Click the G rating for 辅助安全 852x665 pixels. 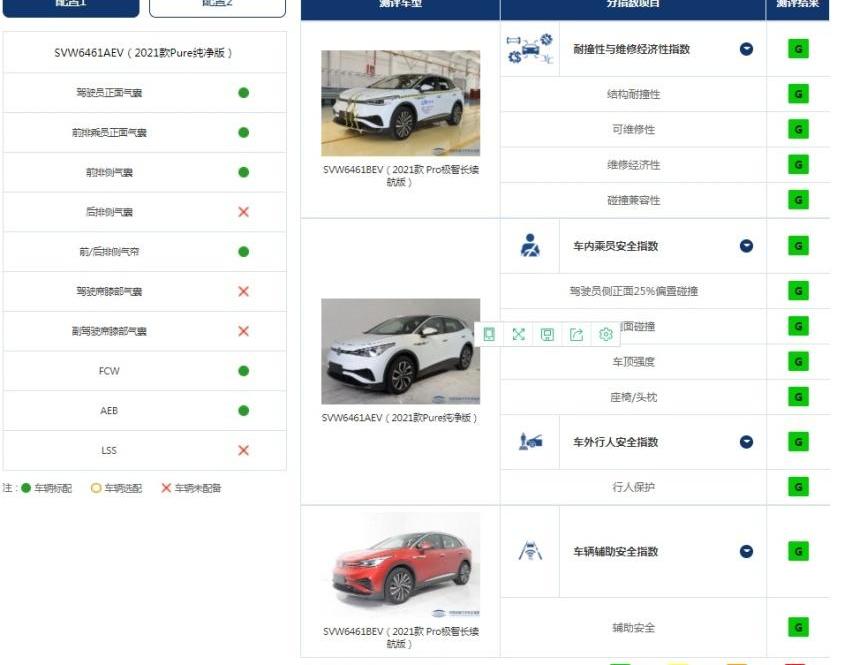tap(798, 628)
